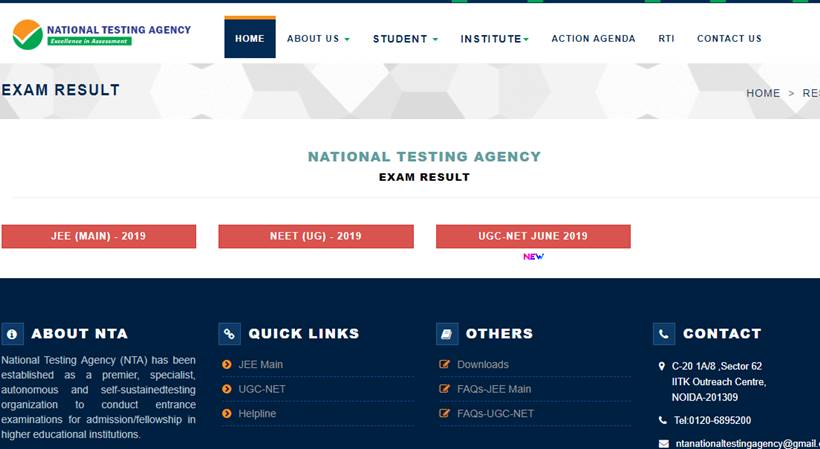Click the Others book icon
Screen dimensions: 820x449
(x=447, y=334)
